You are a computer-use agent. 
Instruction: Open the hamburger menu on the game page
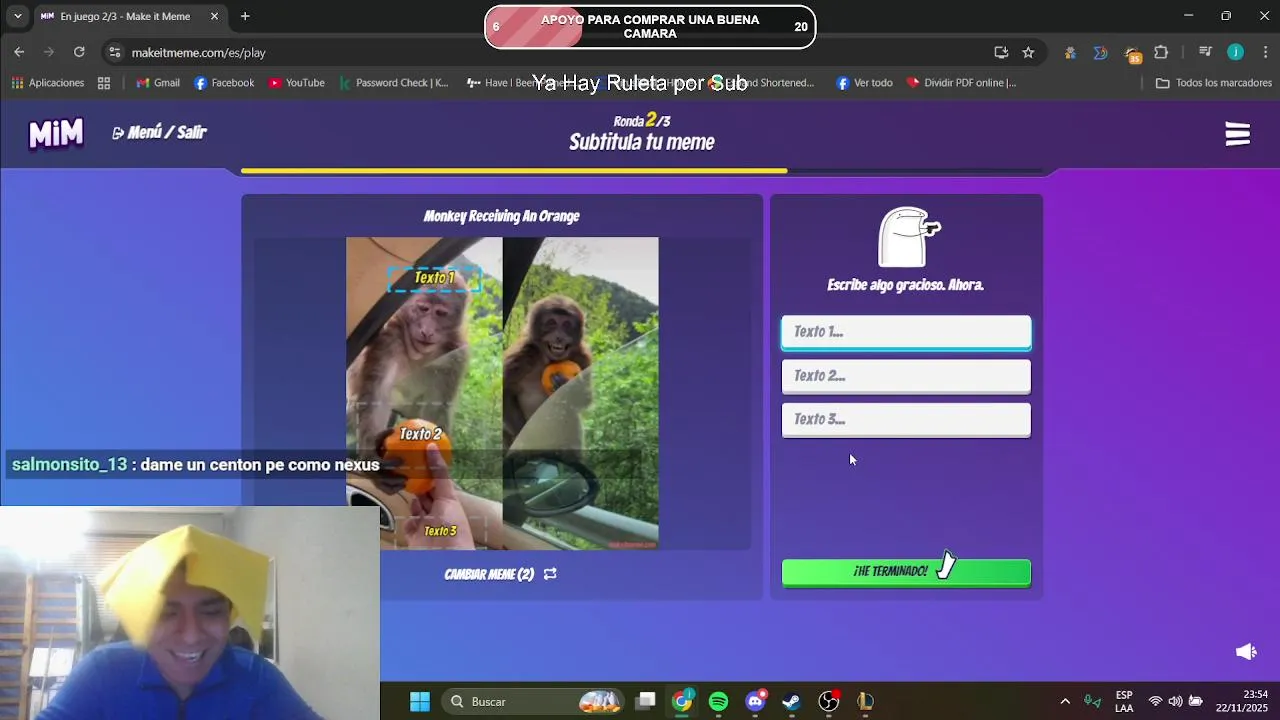tap(1238, 134)
